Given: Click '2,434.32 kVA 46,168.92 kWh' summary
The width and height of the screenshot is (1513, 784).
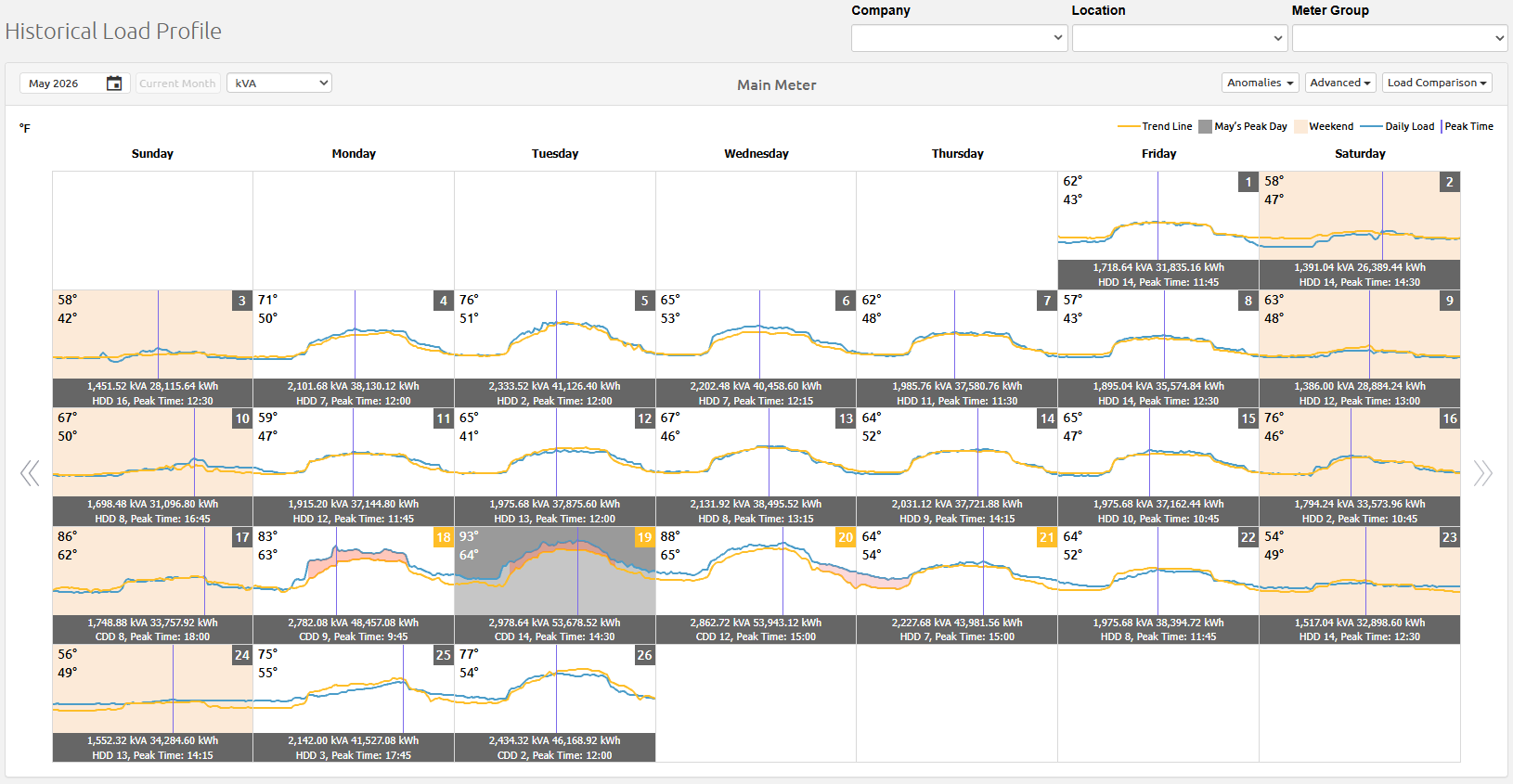Looking at the screenshot, I should coord(555,740).
